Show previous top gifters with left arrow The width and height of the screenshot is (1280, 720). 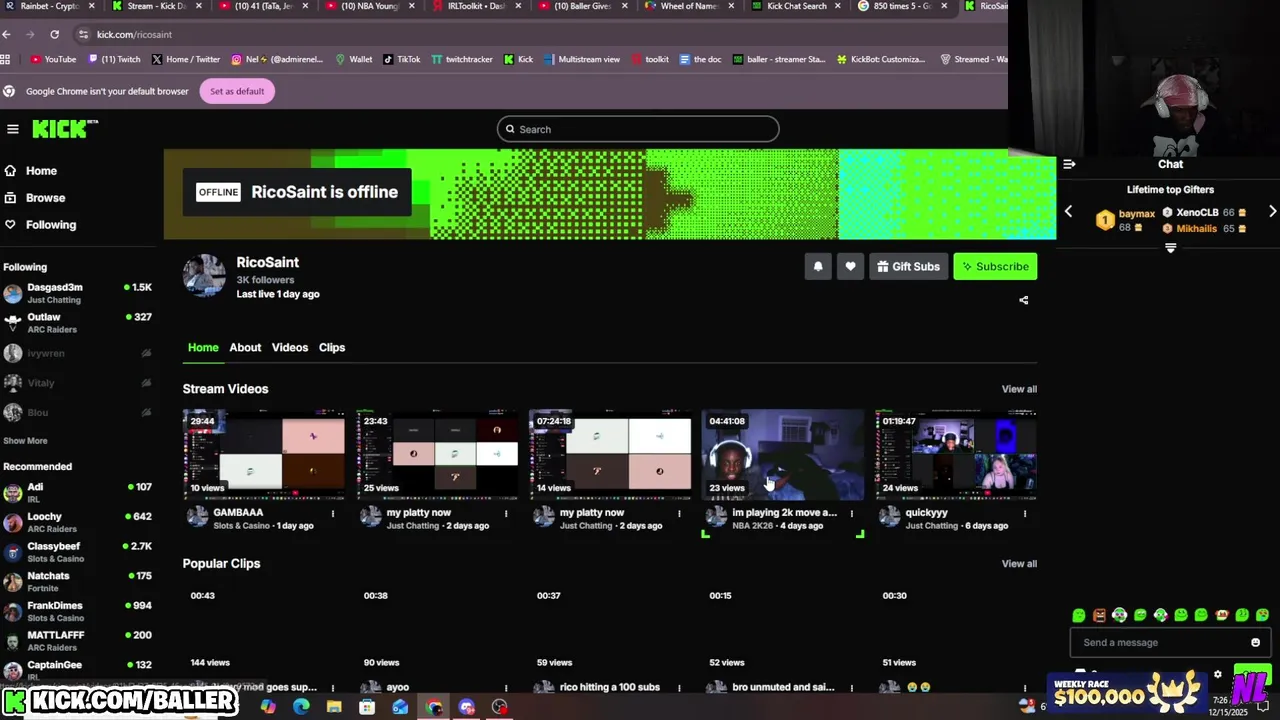coord(1068,212)
